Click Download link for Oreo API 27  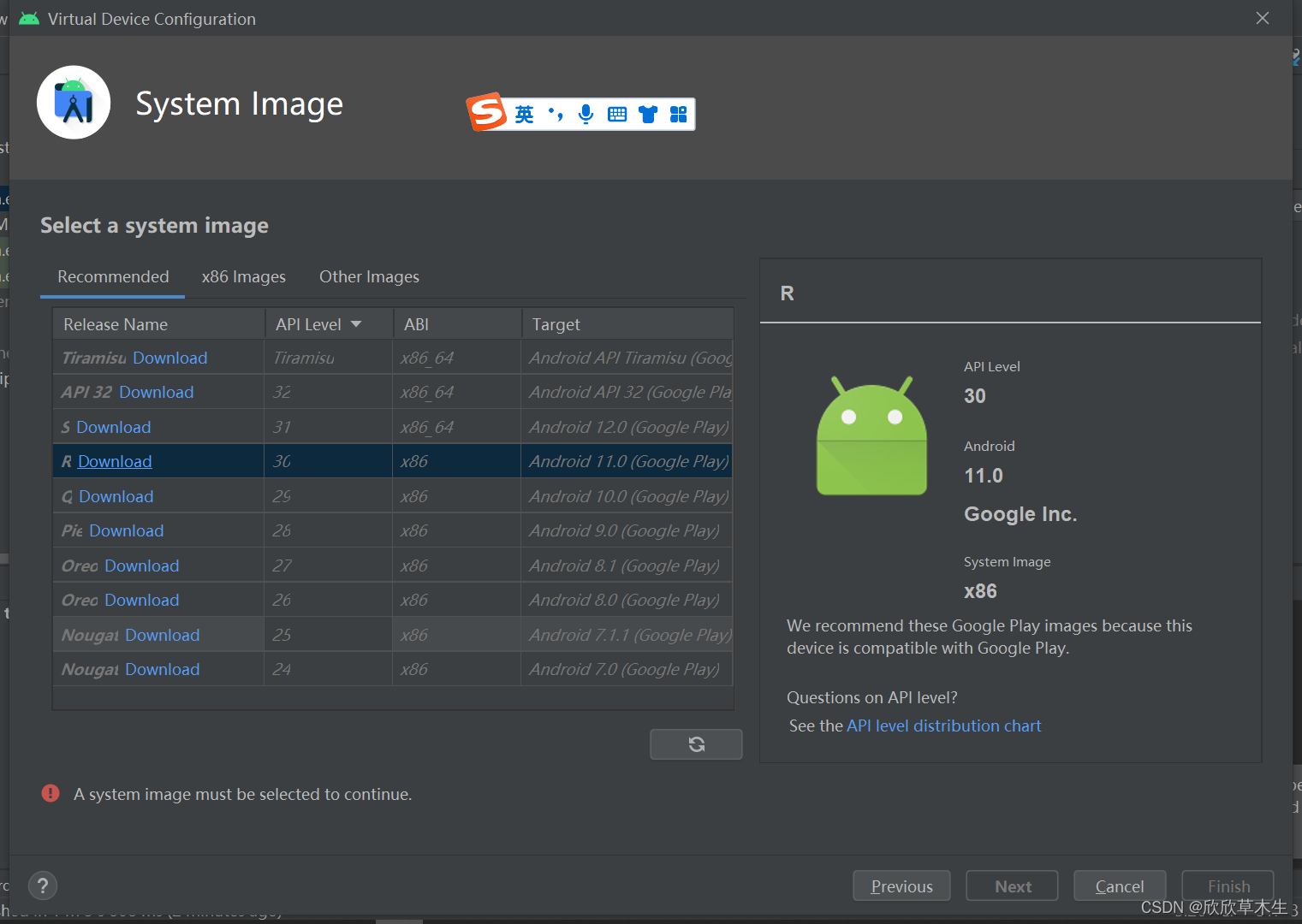click(x=142, y=566)
